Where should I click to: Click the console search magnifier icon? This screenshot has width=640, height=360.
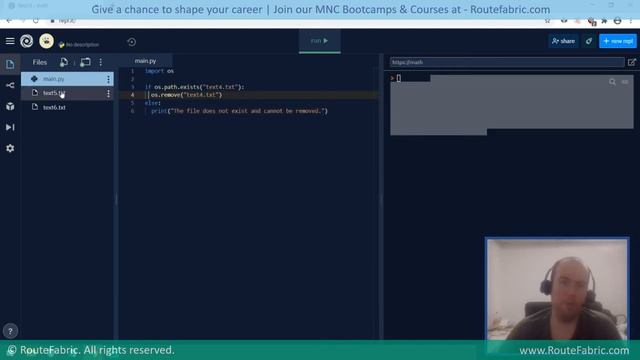point(612,82)
